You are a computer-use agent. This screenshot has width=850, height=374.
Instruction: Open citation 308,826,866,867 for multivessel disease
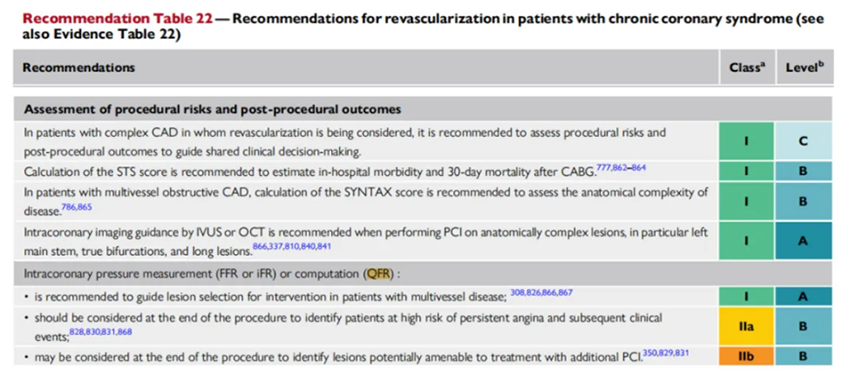(x=542, y=293)
